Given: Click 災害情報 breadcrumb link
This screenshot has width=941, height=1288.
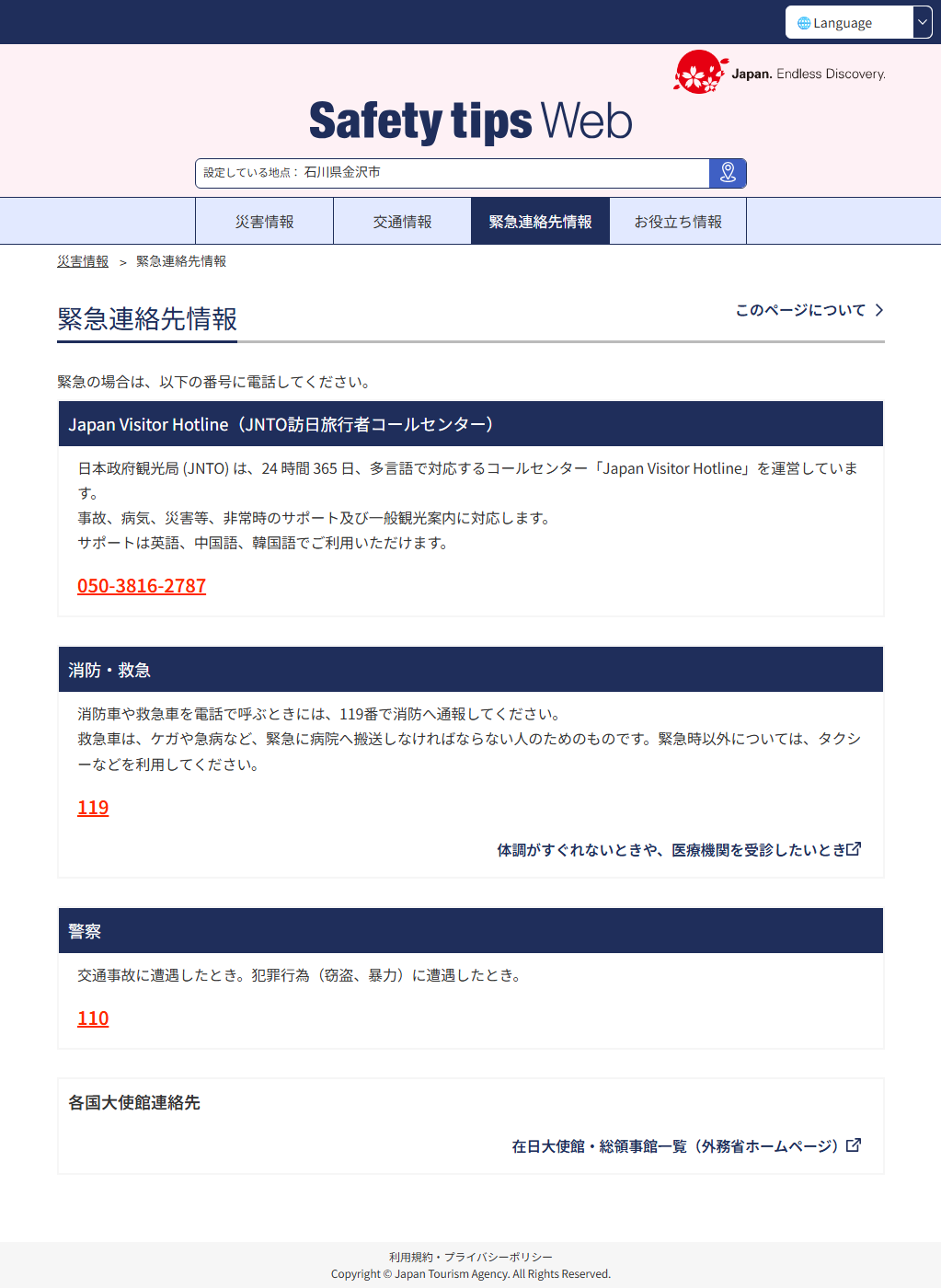Looking at the screenshot, I should pyautogui.click(x=83, y=261).
